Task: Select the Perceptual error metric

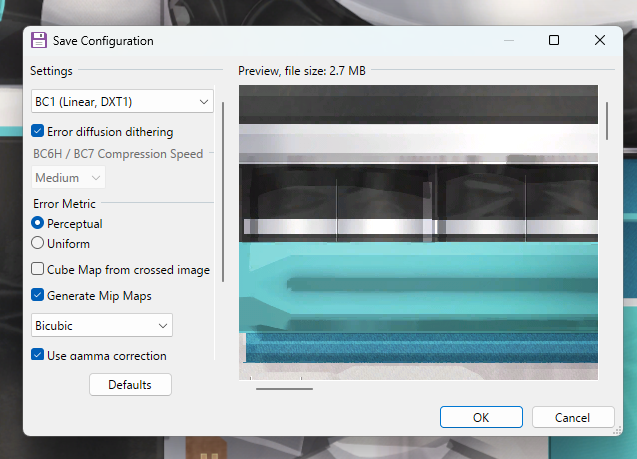Action: coord(38,223)
